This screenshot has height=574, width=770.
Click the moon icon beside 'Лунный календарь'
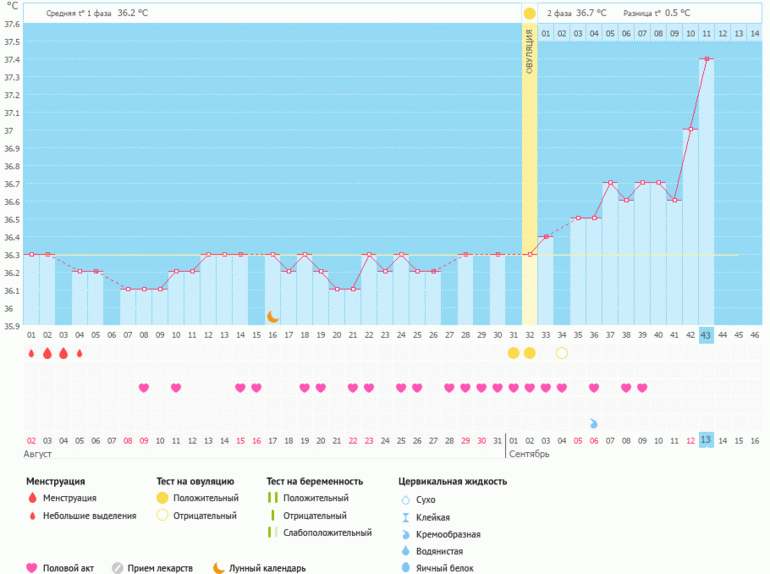[218, 568]
